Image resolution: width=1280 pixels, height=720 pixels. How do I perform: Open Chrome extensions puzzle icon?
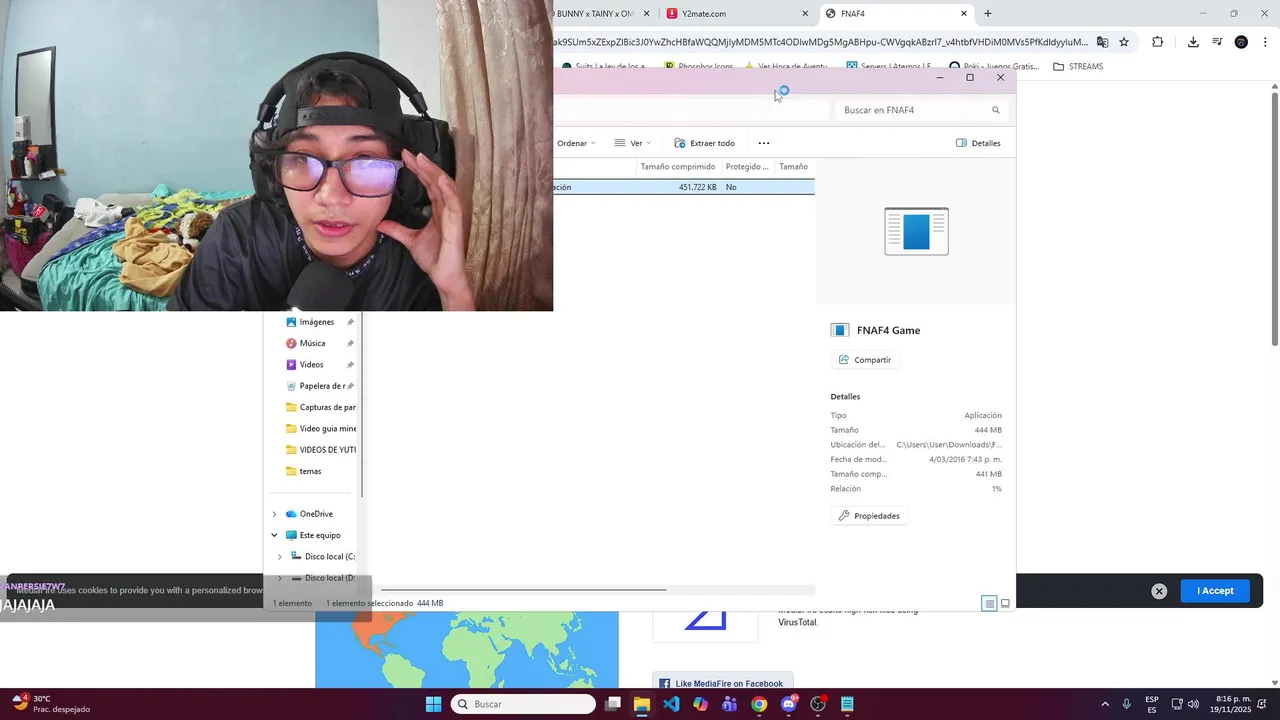click(x=1158, y=42)
